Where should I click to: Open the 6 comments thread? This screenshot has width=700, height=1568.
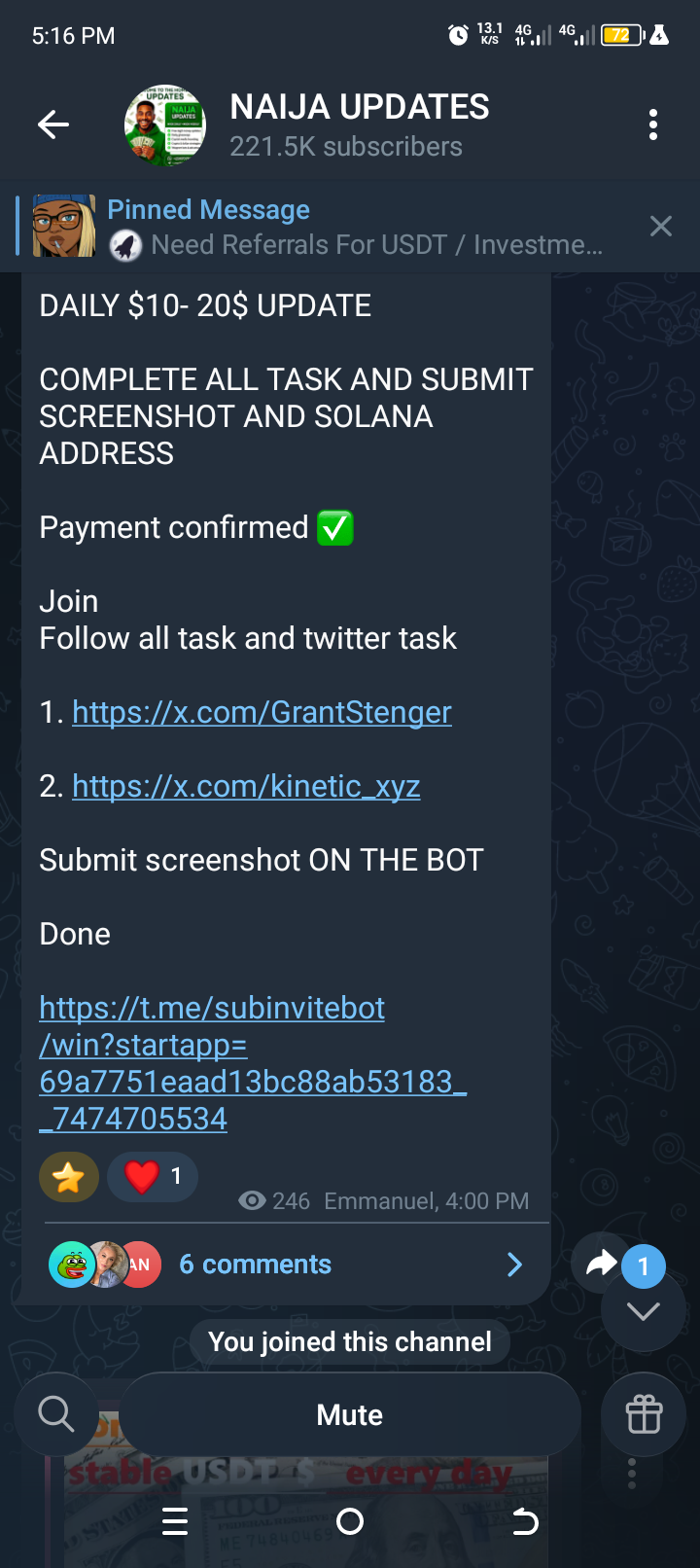coord(255,1265)
